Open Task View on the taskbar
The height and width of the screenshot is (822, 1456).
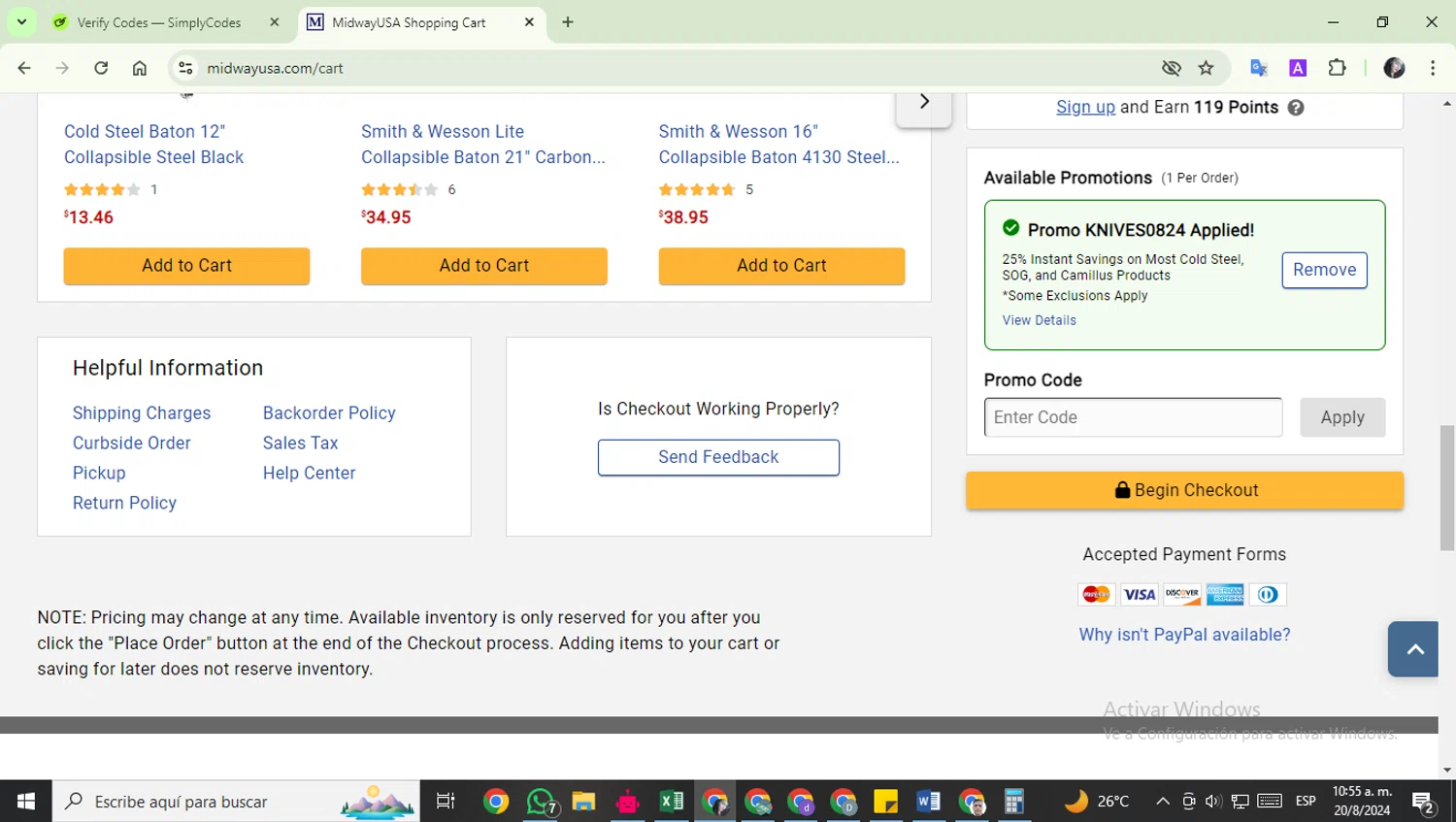click(x=446, y=802)
